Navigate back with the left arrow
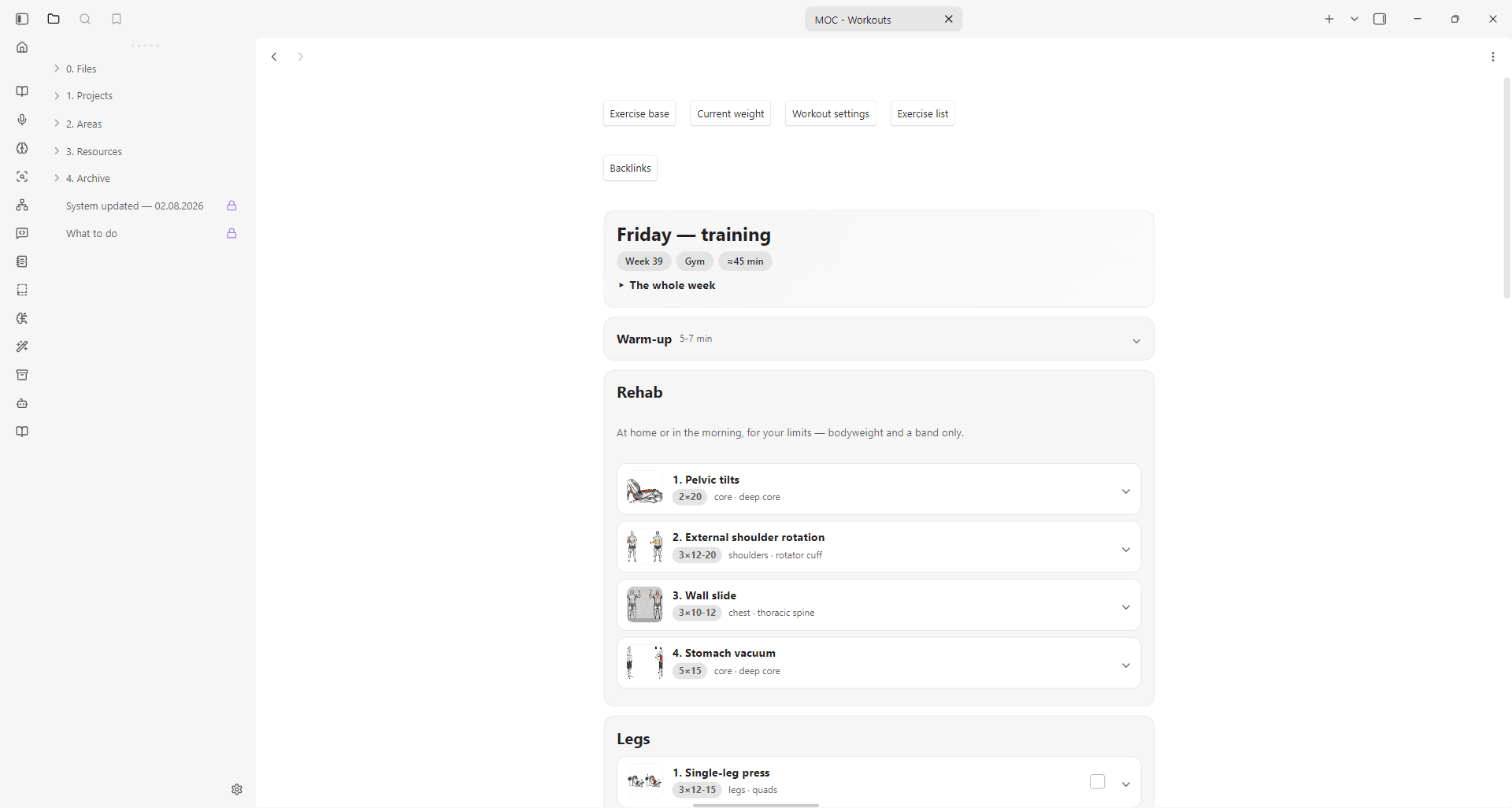The width and height of the screenshot is (1512, 808). click(274, 57)
